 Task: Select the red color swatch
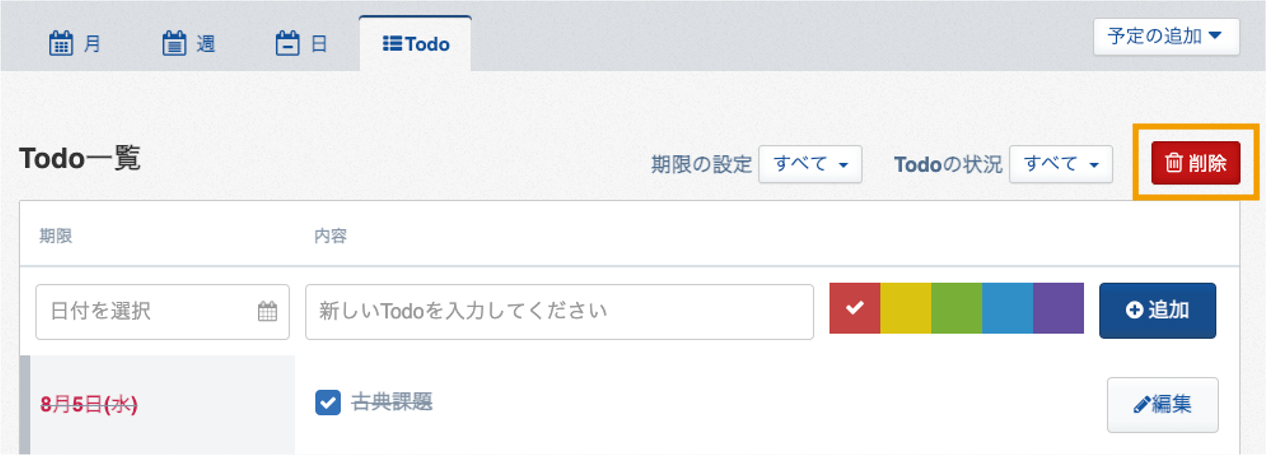tap(855, 308)
